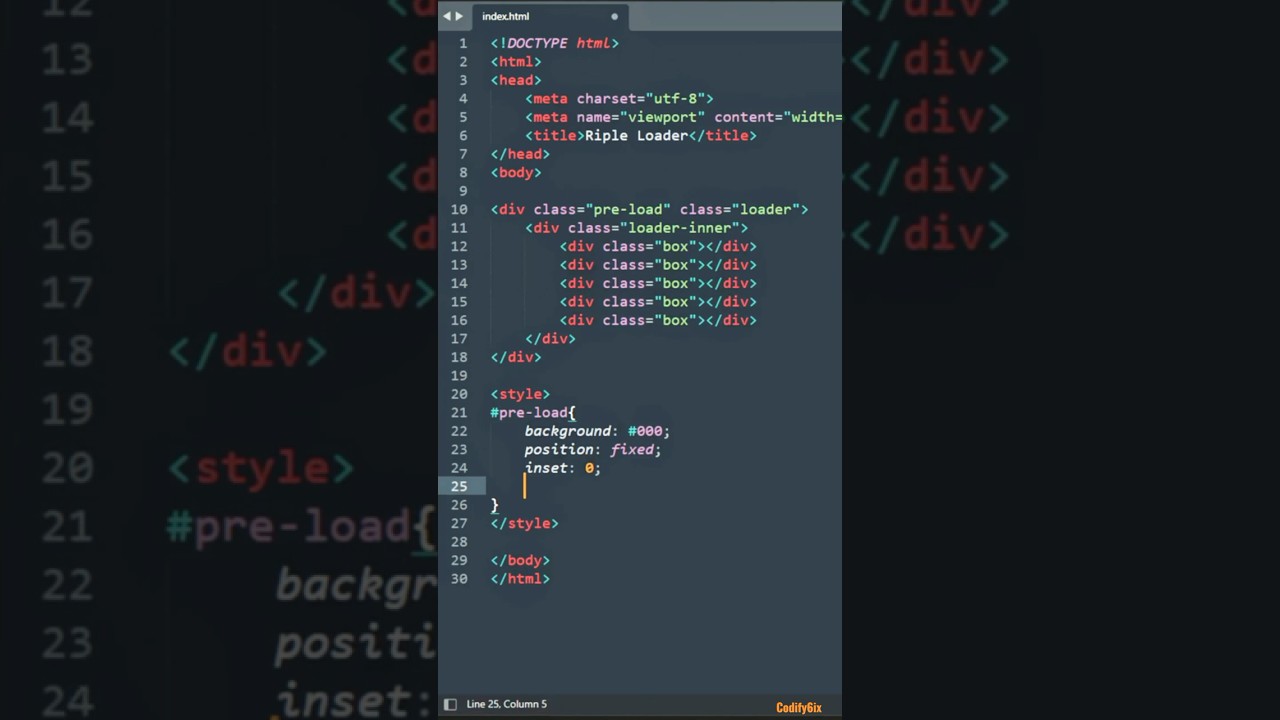Click the DOCTYPE html declaration on line 1
This screenshot has height=720, width=1280.
coord(555,43)
